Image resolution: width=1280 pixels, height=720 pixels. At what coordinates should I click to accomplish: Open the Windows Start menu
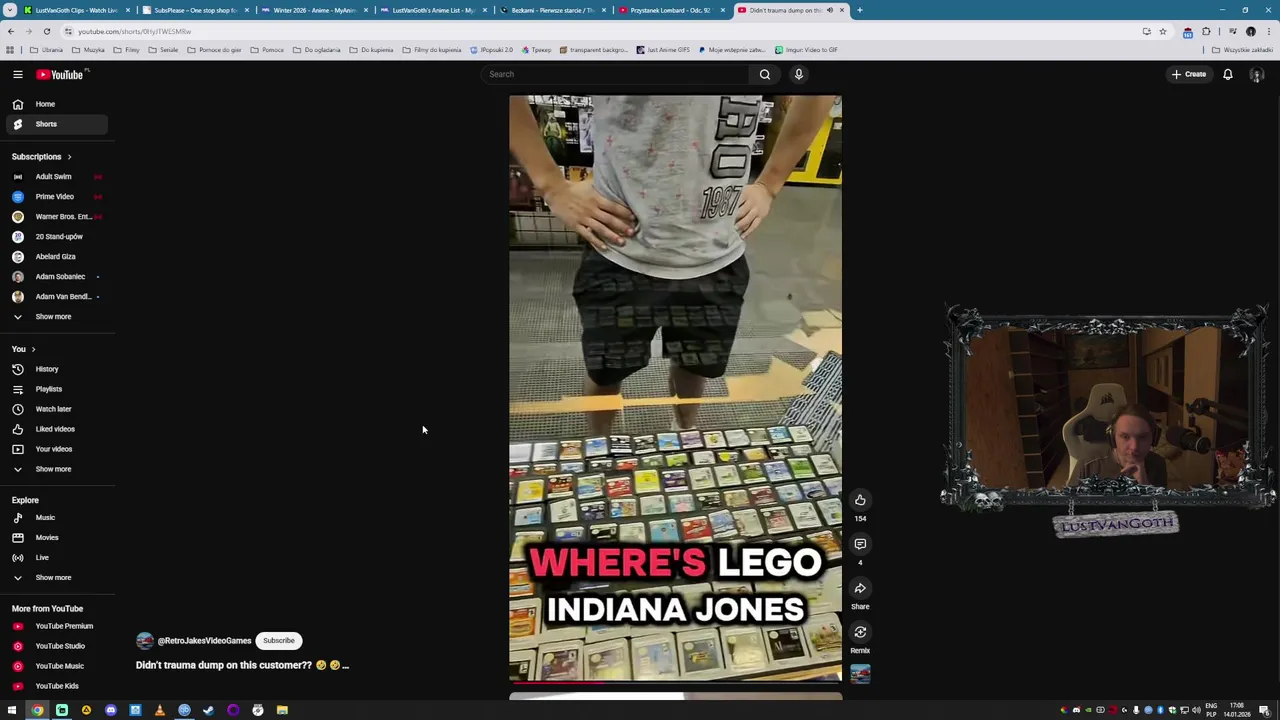pos(12,710)
